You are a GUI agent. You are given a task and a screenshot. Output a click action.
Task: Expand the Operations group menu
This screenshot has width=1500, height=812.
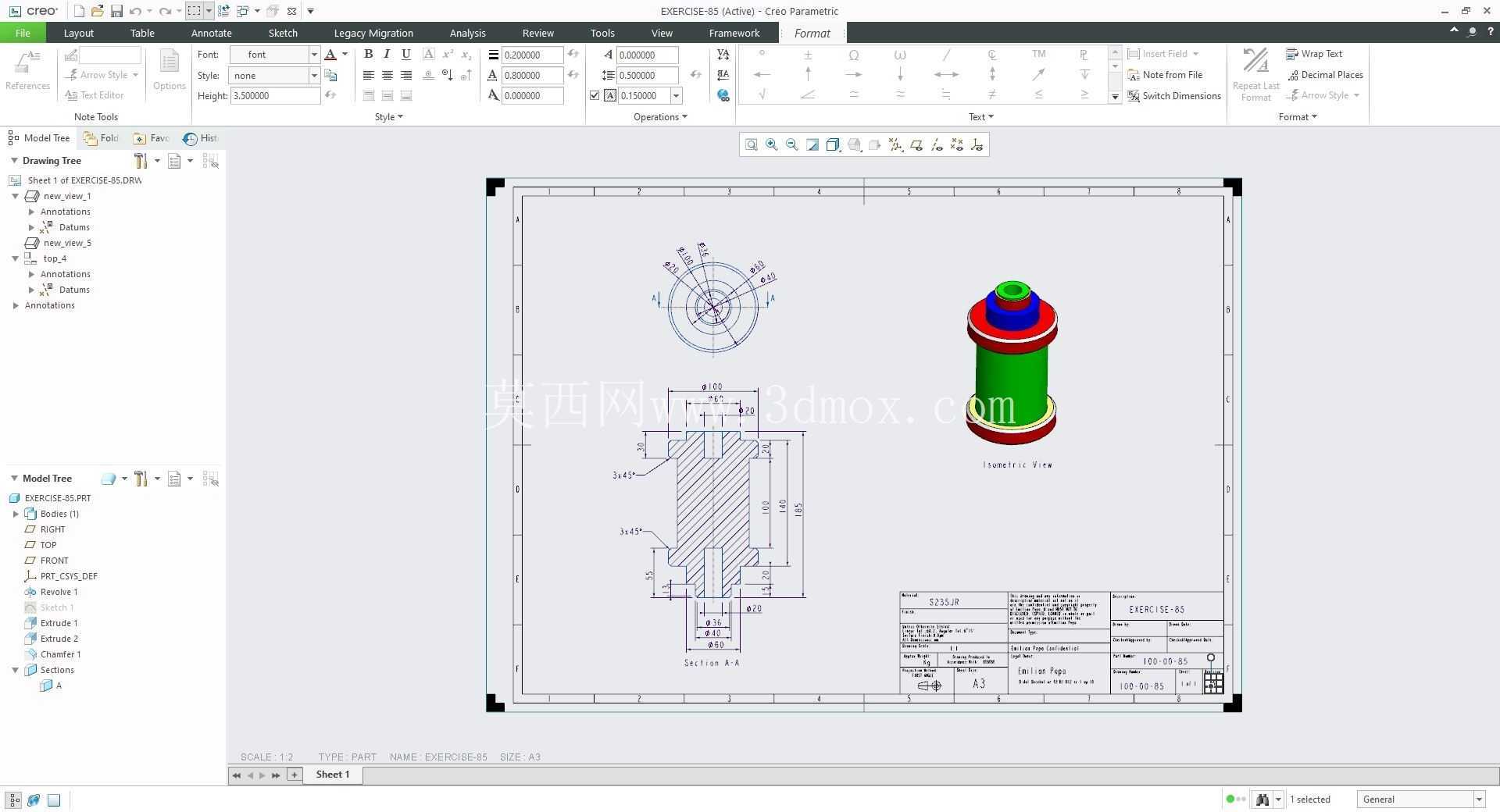660,116
